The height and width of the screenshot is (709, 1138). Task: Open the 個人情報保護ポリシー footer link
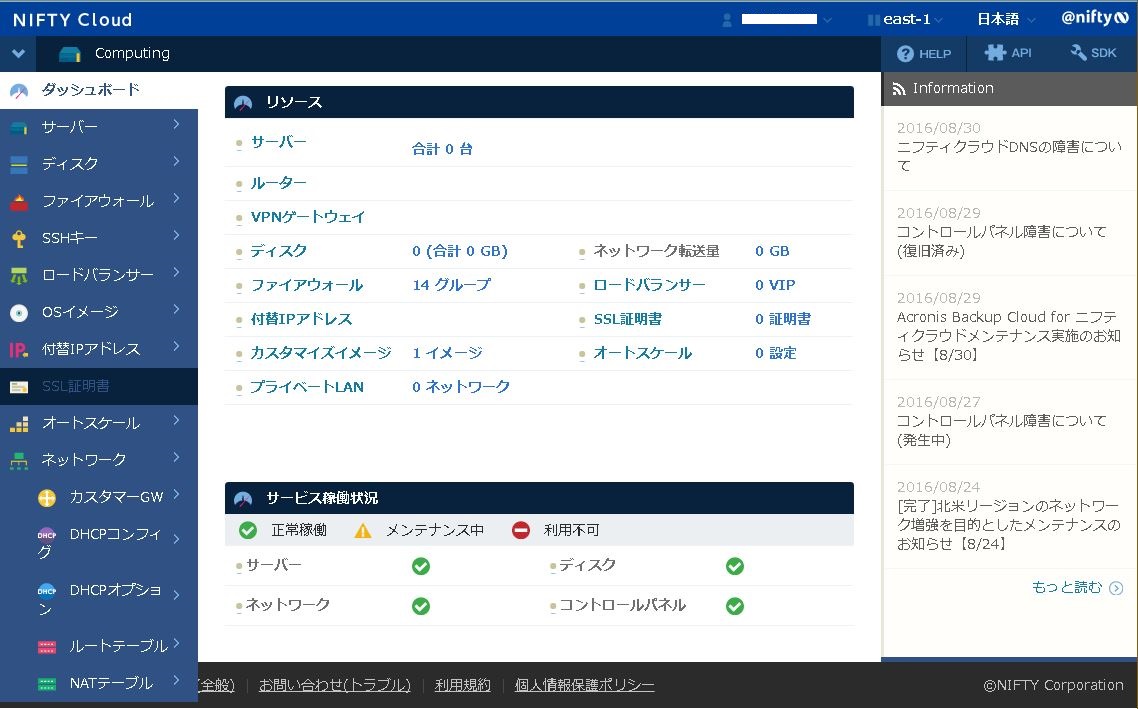[584, 686]
